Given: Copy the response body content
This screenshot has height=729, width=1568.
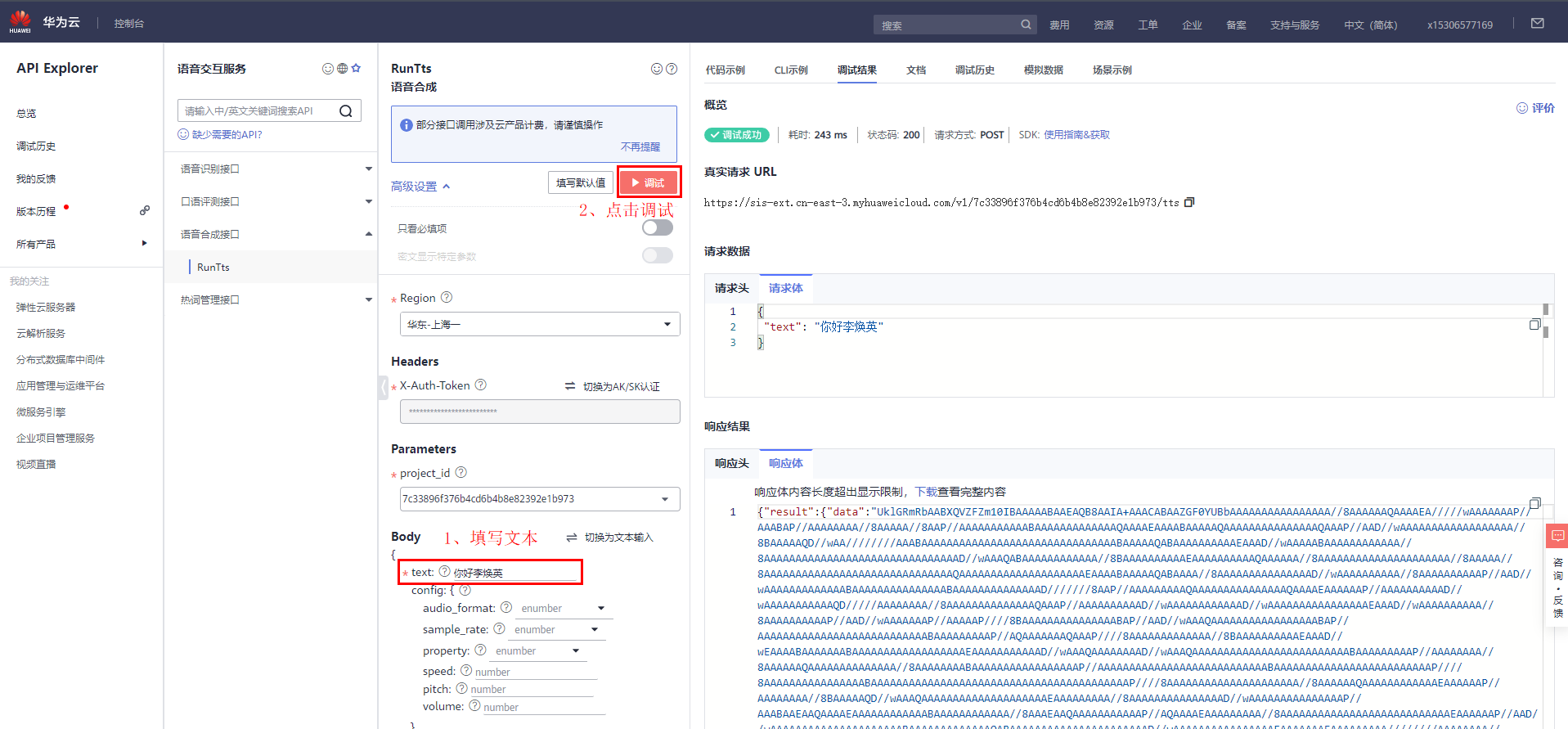Looking at the screenshot, I should click(1534, 503).
